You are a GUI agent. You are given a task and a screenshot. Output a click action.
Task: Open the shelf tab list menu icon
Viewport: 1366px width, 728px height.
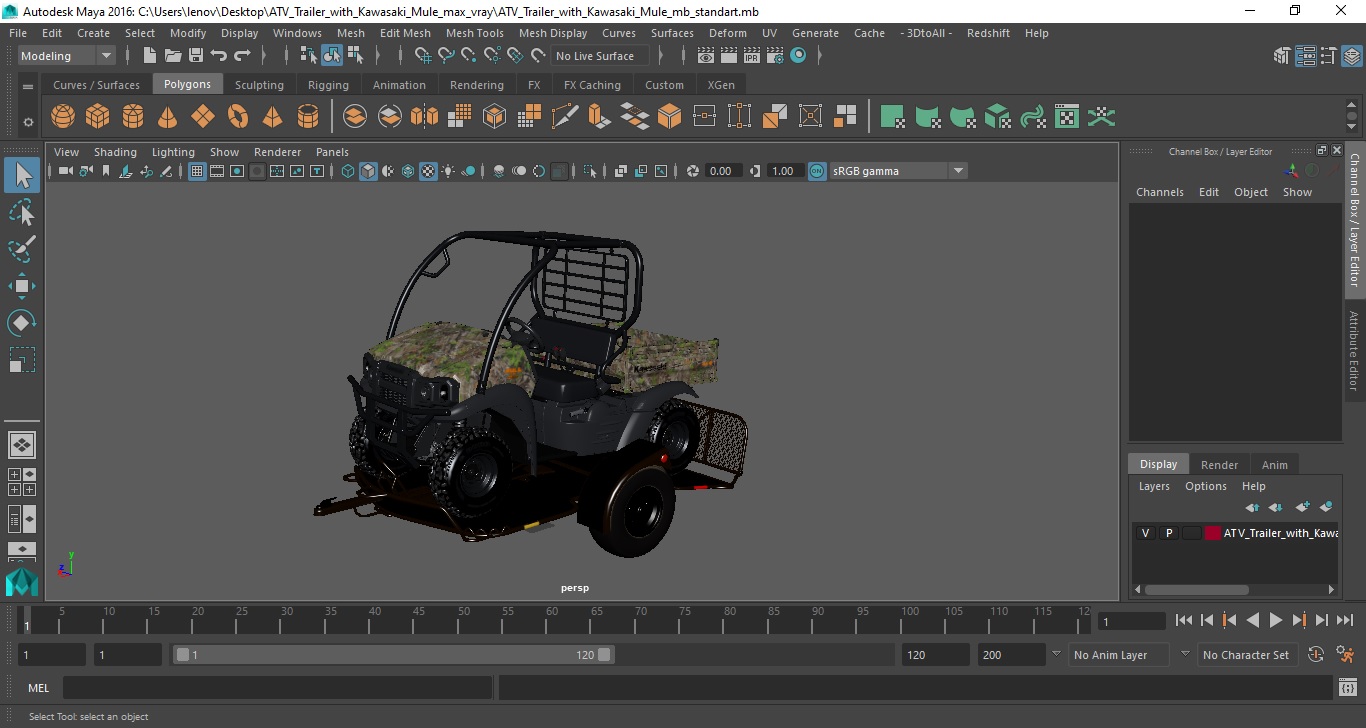[28, 86]
